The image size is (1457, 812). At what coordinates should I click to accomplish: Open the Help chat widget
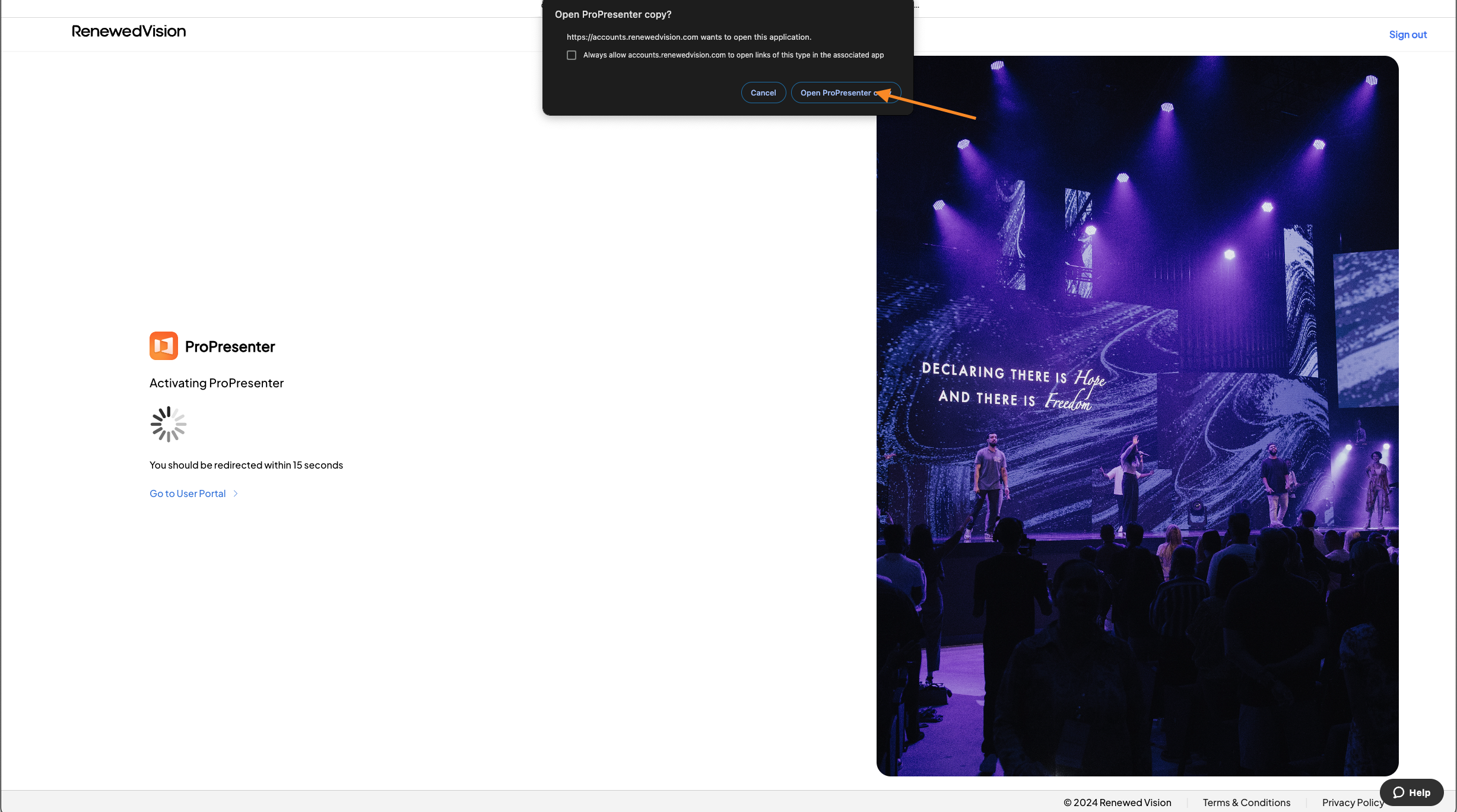[x=1411, y=792]
